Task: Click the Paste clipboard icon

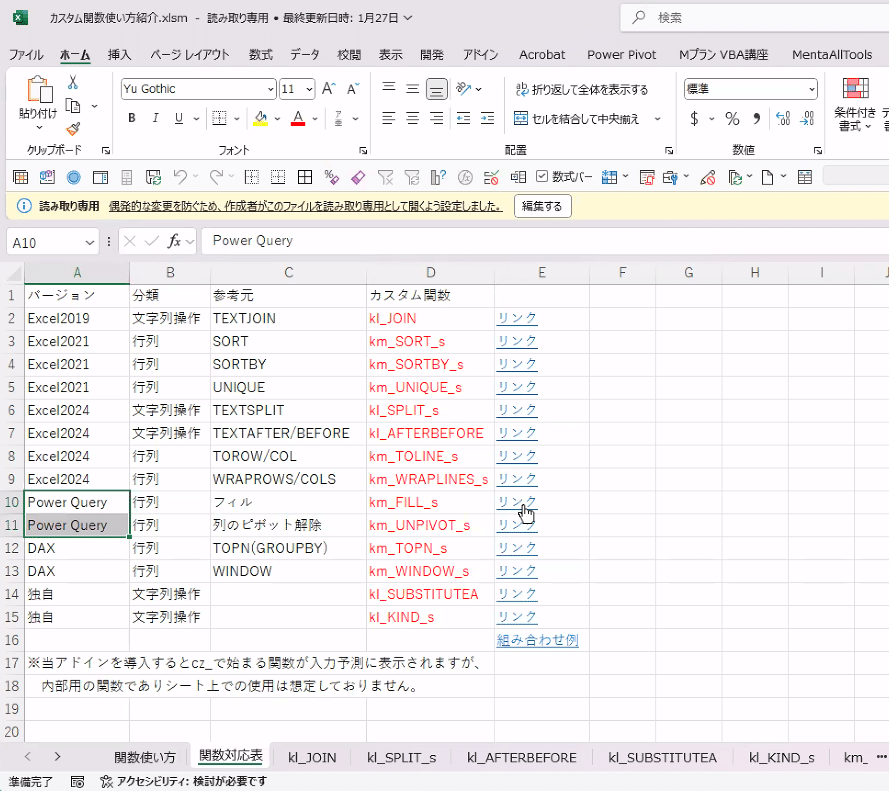Action: tap(39, 90)
